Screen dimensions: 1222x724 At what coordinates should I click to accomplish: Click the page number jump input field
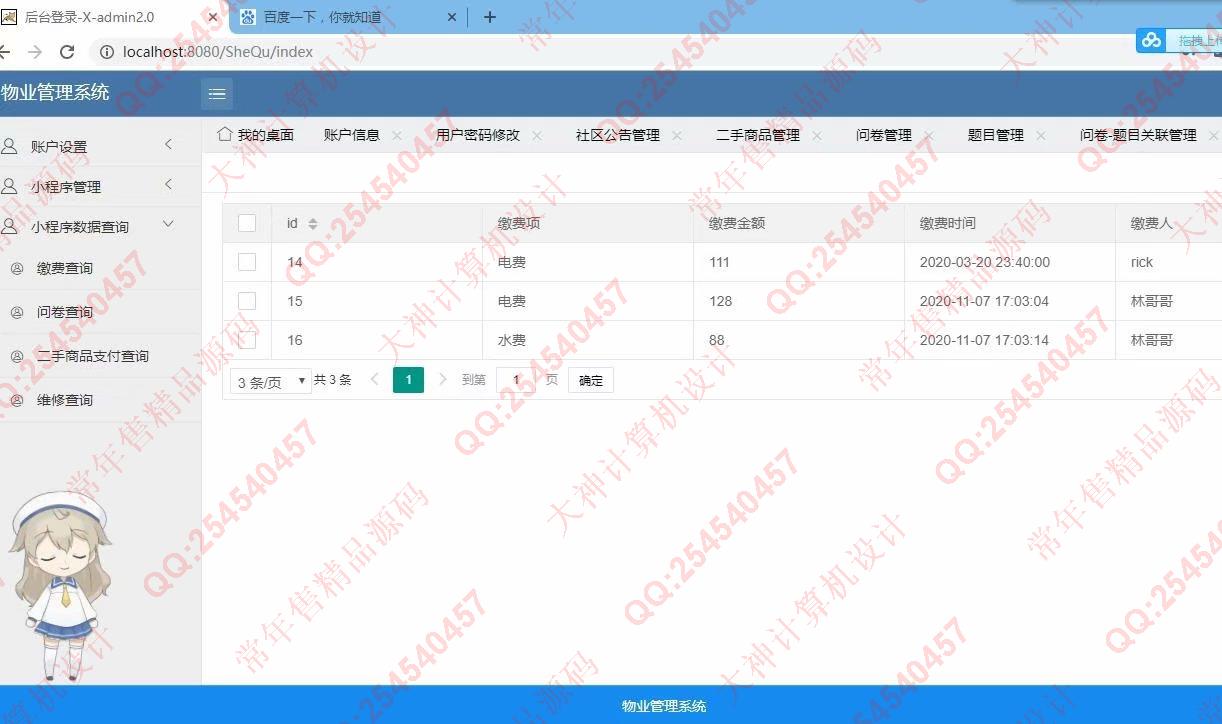(516, 380)
